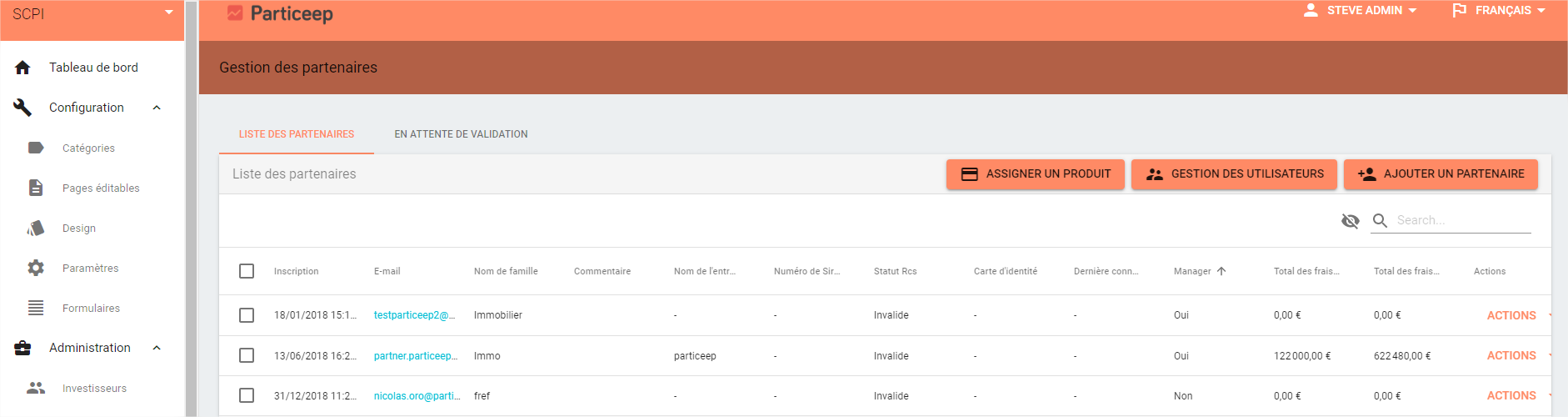Open Design settings
Image resolution: width=1568 pixels, height=417 pixels.
(79, 228)
